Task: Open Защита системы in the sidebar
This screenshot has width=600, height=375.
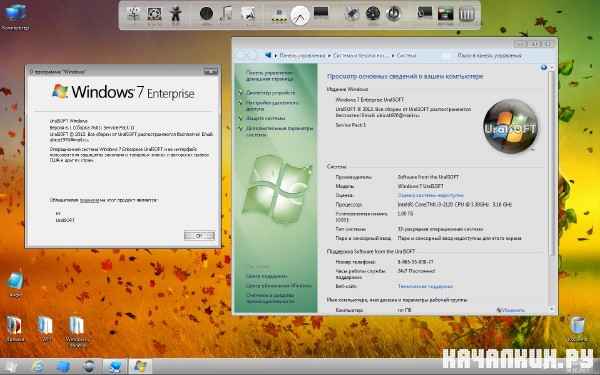Action: (266, 118)
